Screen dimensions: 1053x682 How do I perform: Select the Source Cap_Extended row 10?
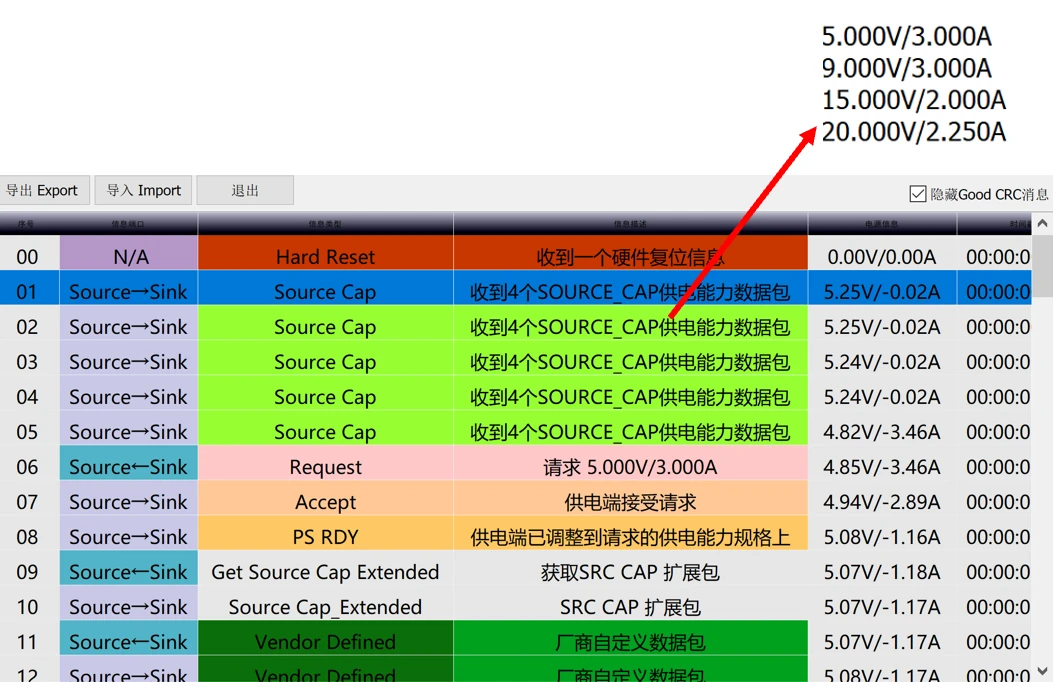pos(325,607)
